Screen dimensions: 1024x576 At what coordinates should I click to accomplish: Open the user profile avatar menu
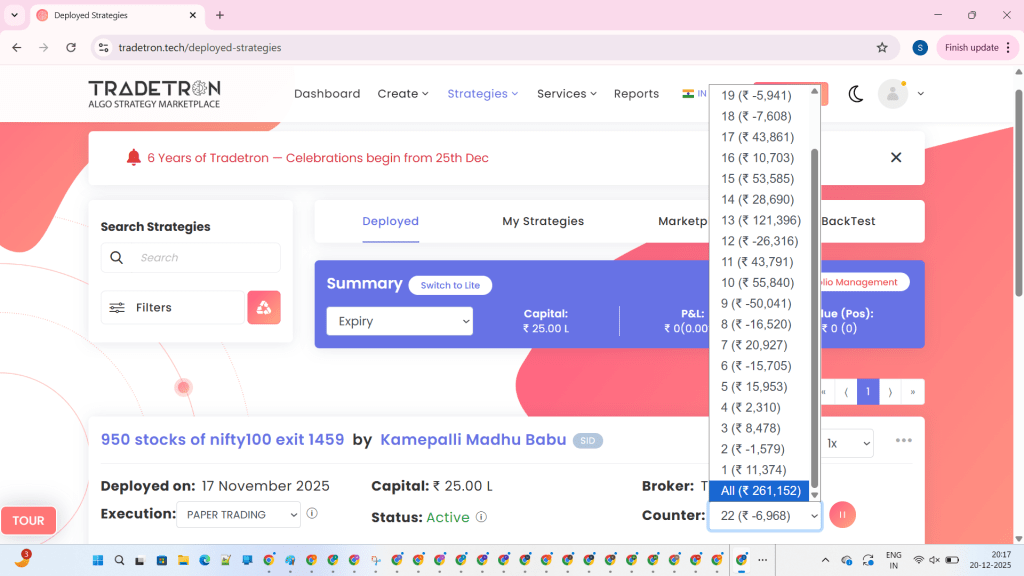(892, 94)
